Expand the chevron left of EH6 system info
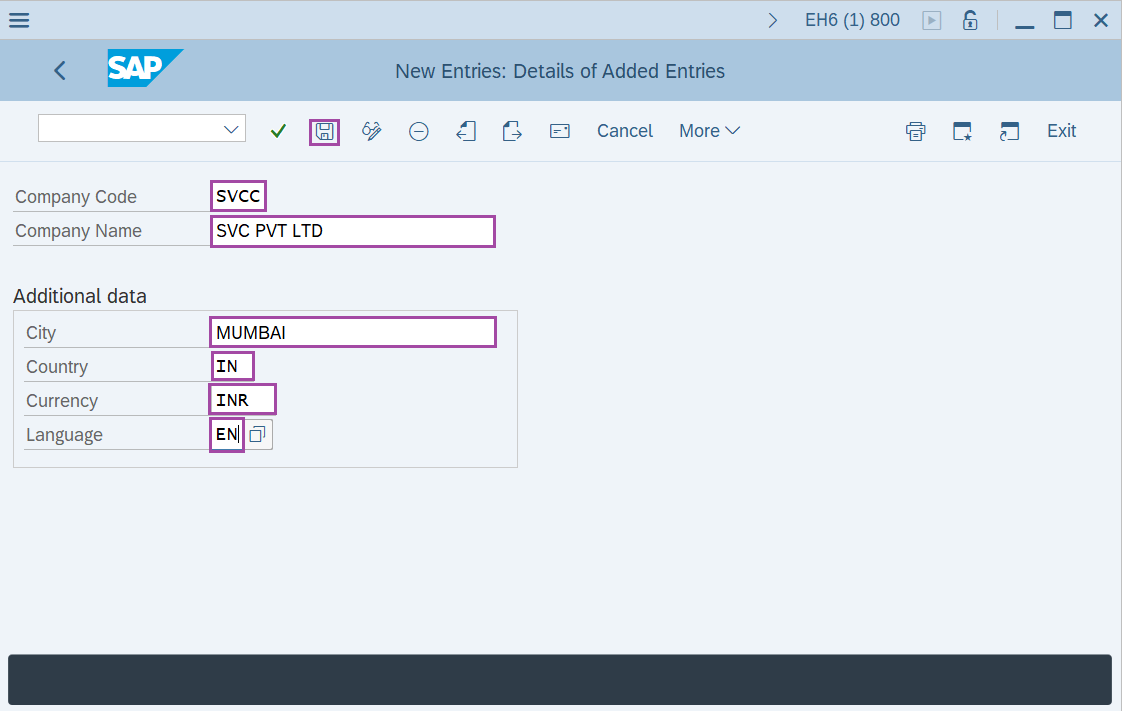This screenshot has height=711, width=1122. click(773, 20)
